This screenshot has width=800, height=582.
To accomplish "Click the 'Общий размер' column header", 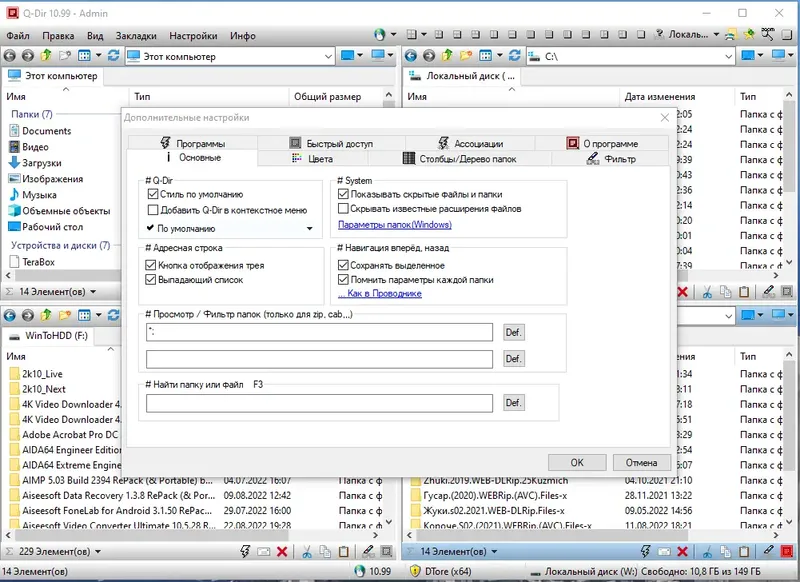I will [327, 96].
